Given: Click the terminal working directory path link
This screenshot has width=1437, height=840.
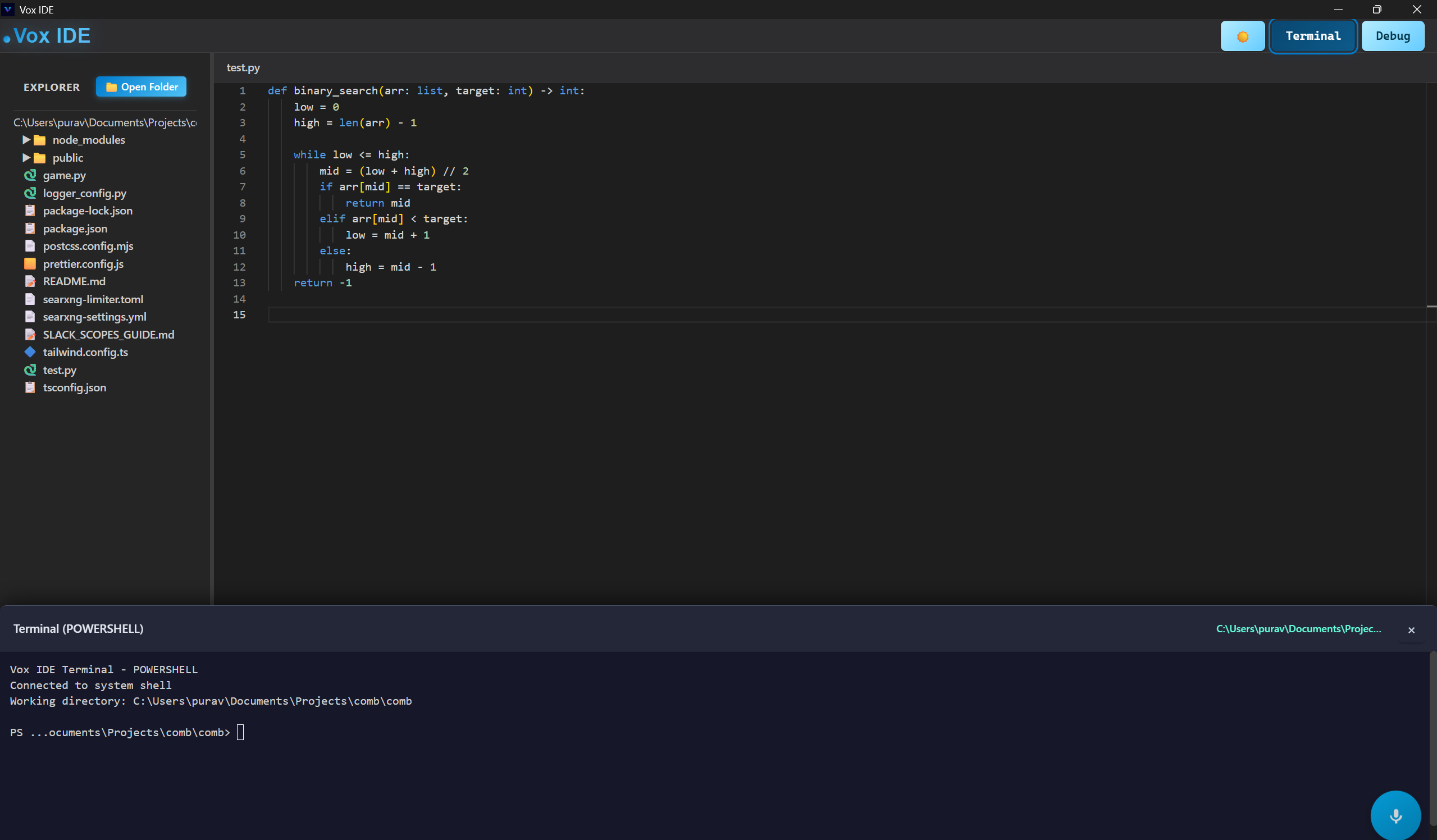Looking at the screenshot, I should 1298,628.
